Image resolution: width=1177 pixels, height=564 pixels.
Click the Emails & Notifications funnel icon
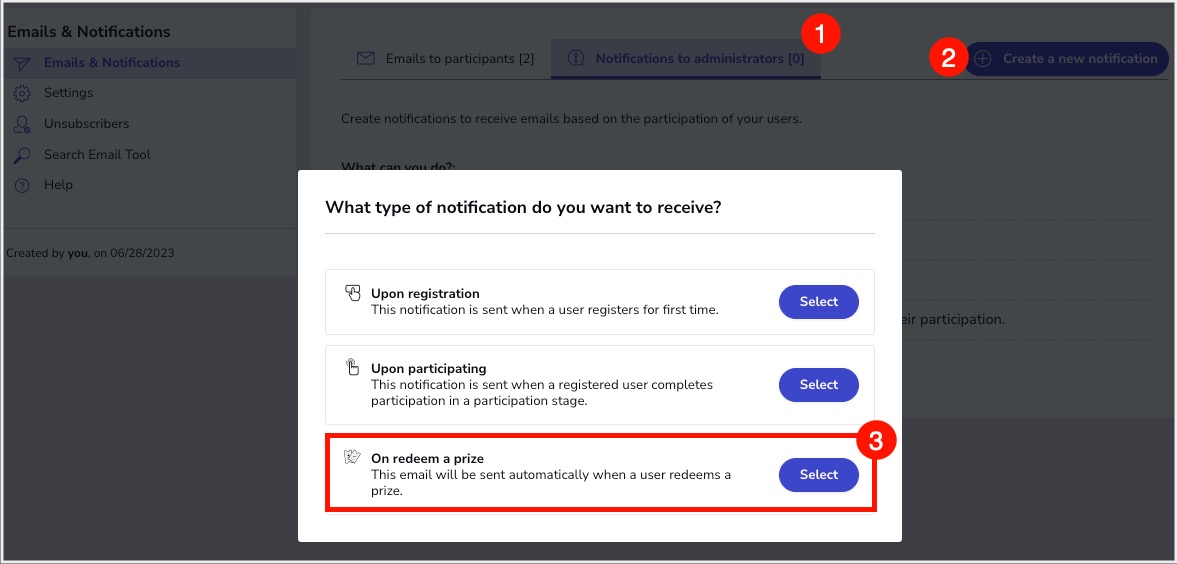point(23,63)
